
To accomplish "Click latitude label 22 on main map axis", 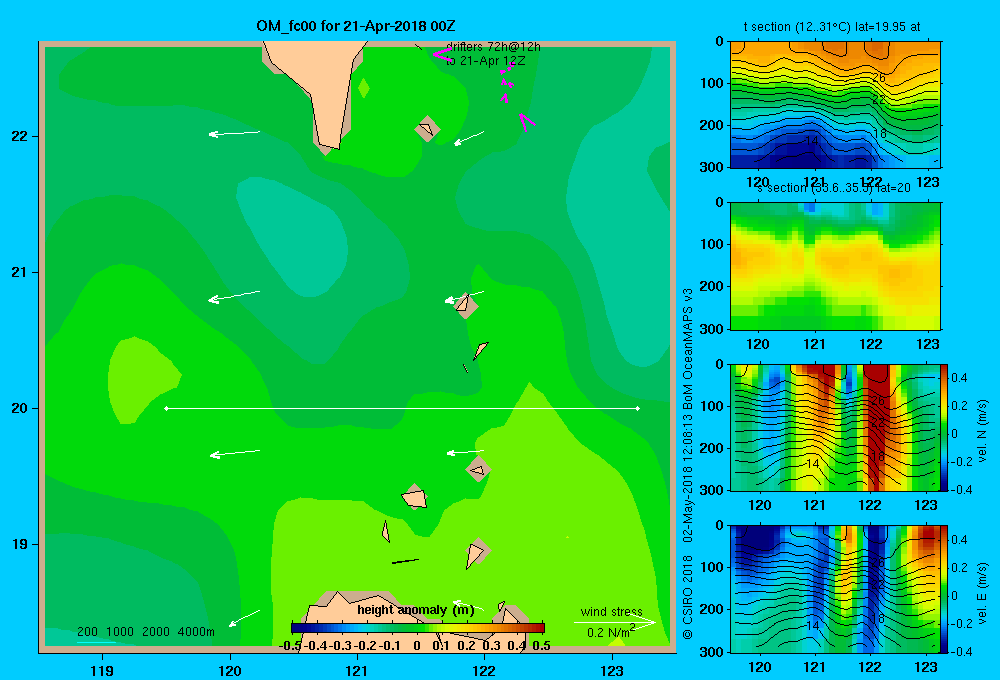I will (x=20, y=136).
